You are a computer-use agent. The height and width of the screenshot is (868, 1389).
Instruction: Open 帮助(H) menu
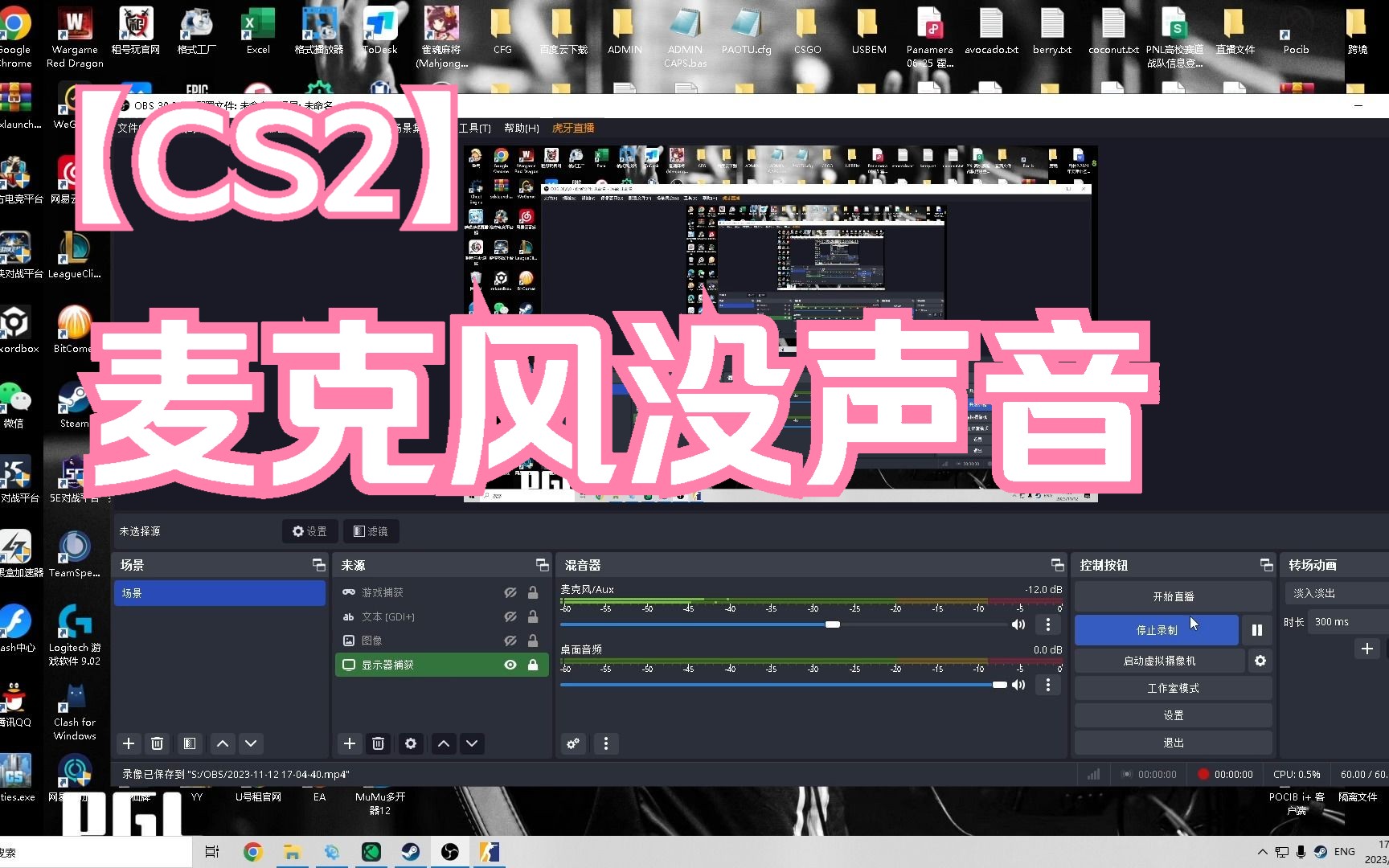(x=522, y=128)
